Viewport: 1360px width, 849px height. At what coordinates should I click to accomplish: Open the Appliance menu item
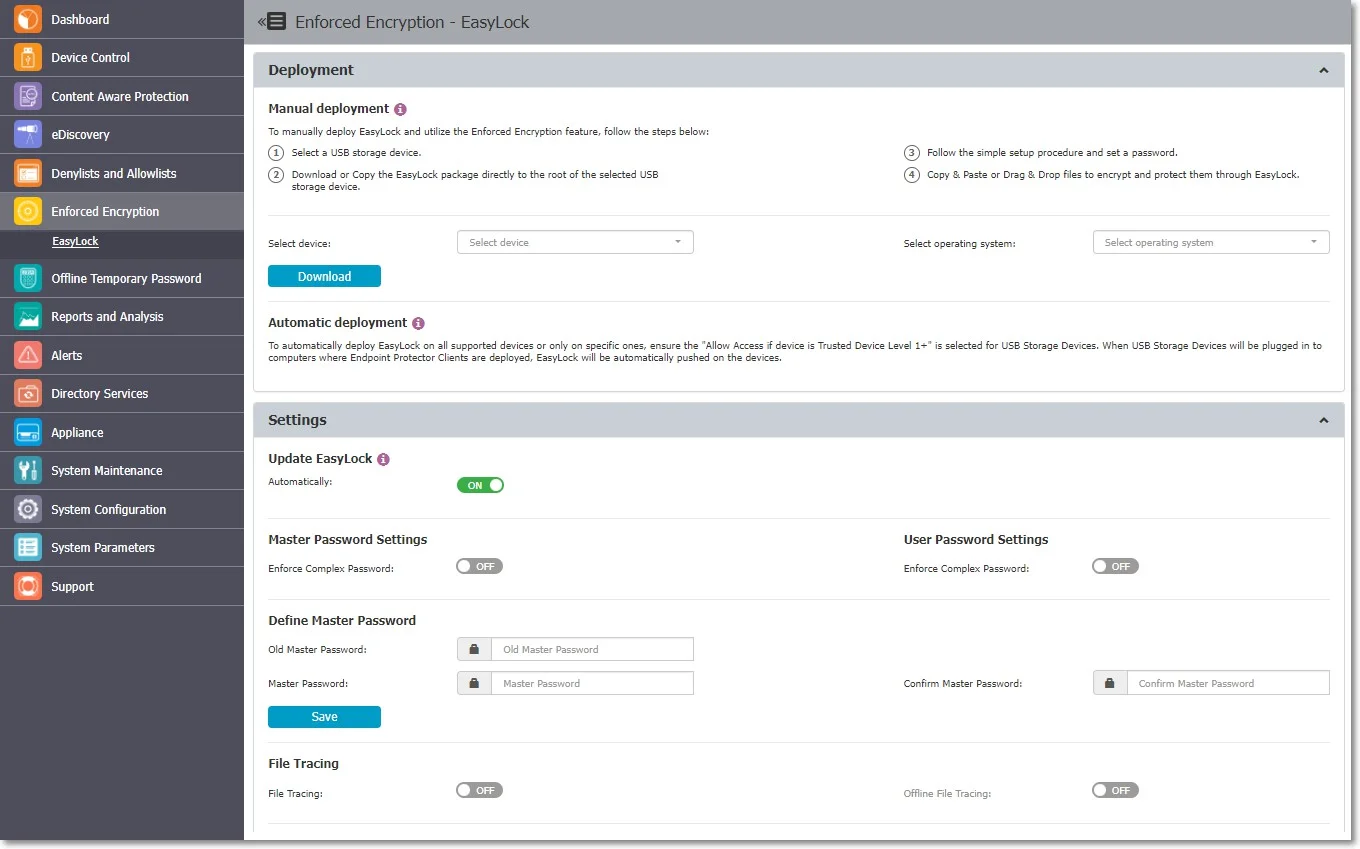(122, 432)
